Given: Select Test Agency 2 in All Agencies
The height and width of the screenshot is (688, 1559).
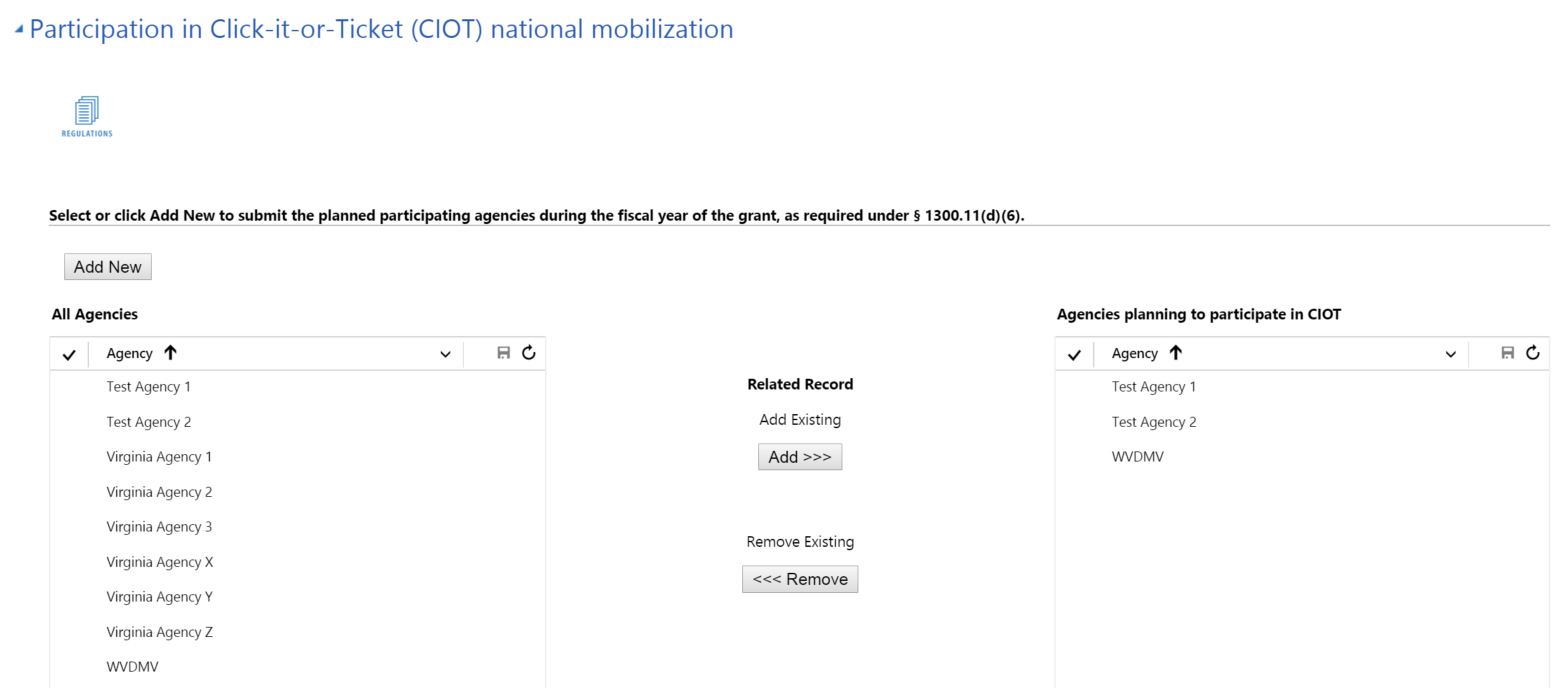Looking at the screenshot, I should [x=148, y=422].
